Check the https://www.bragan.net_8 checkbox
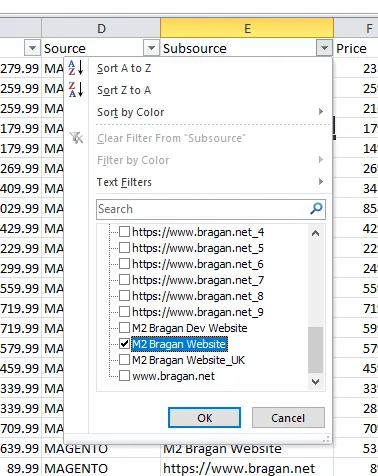This screenshot has height=476, width=378. [x=124, y=295]
